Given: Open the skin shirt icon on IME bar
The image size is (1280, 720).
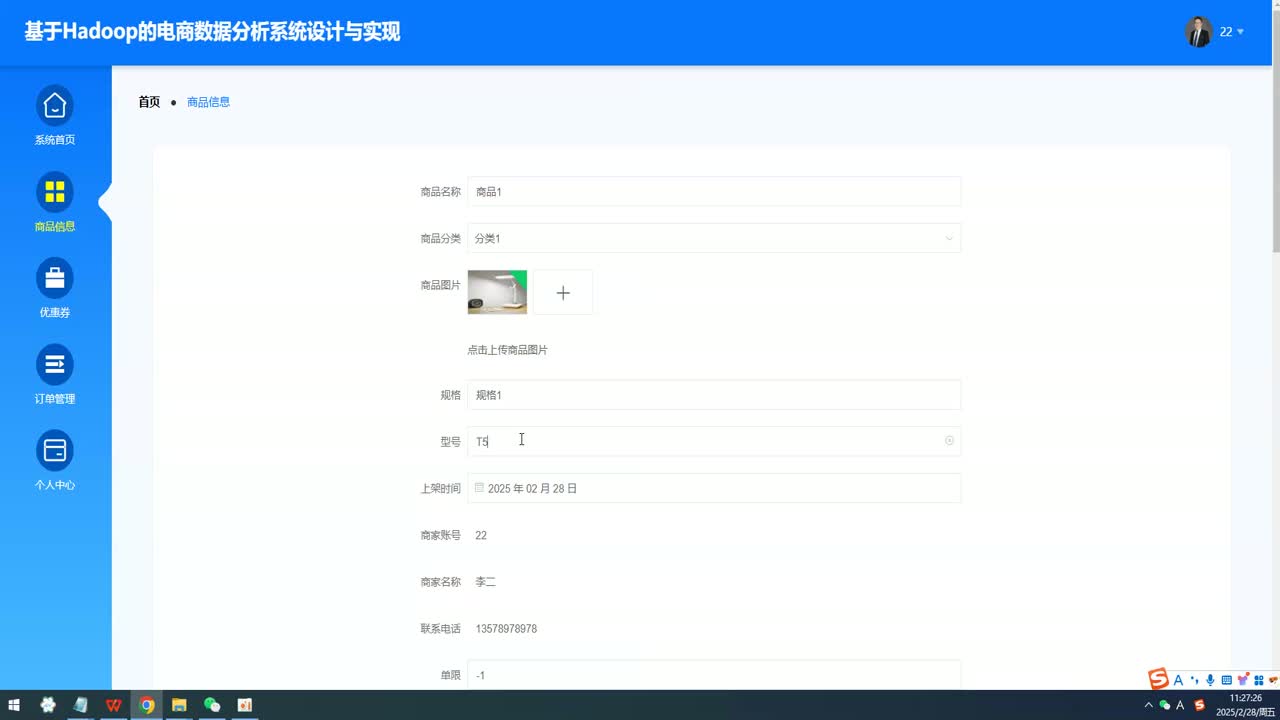Looking at the screenshot, I should (x=1243, y=680).
